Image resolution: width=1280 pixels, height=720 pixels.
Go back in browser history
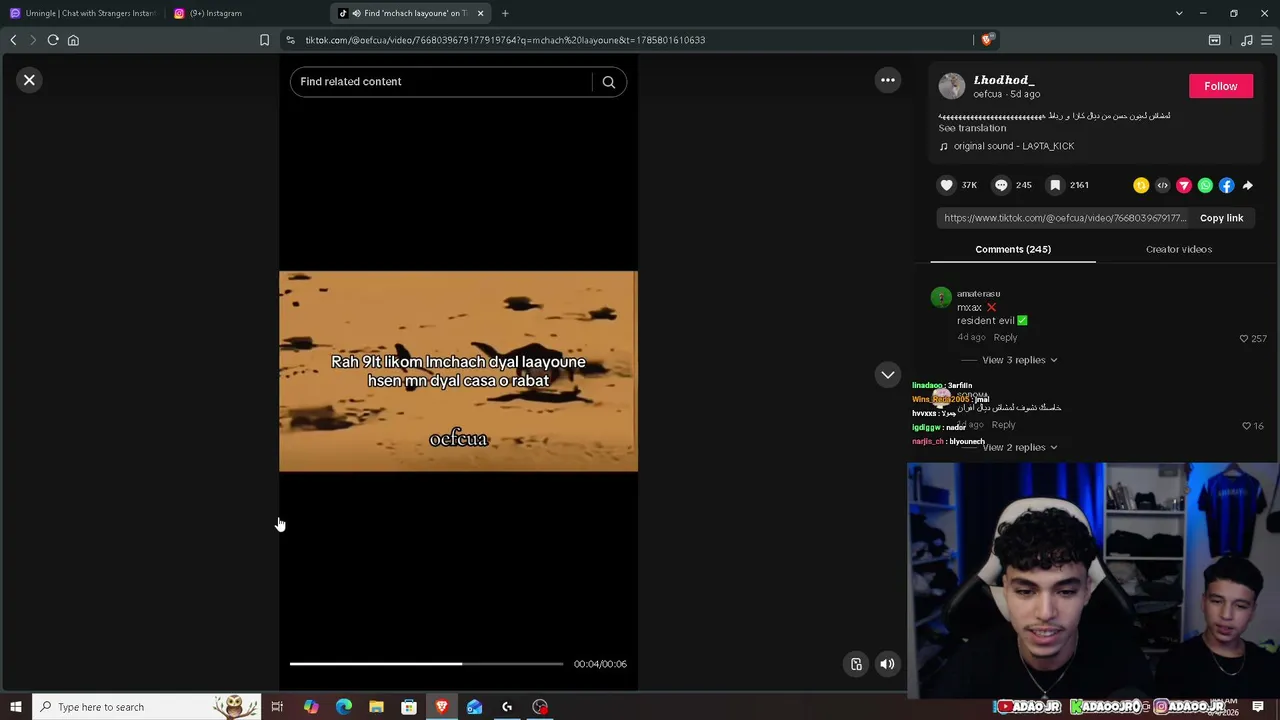click(x=13, y=40)
